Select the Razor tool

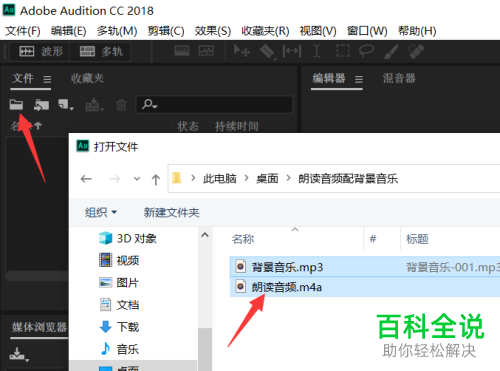click(x=267, y=51)
